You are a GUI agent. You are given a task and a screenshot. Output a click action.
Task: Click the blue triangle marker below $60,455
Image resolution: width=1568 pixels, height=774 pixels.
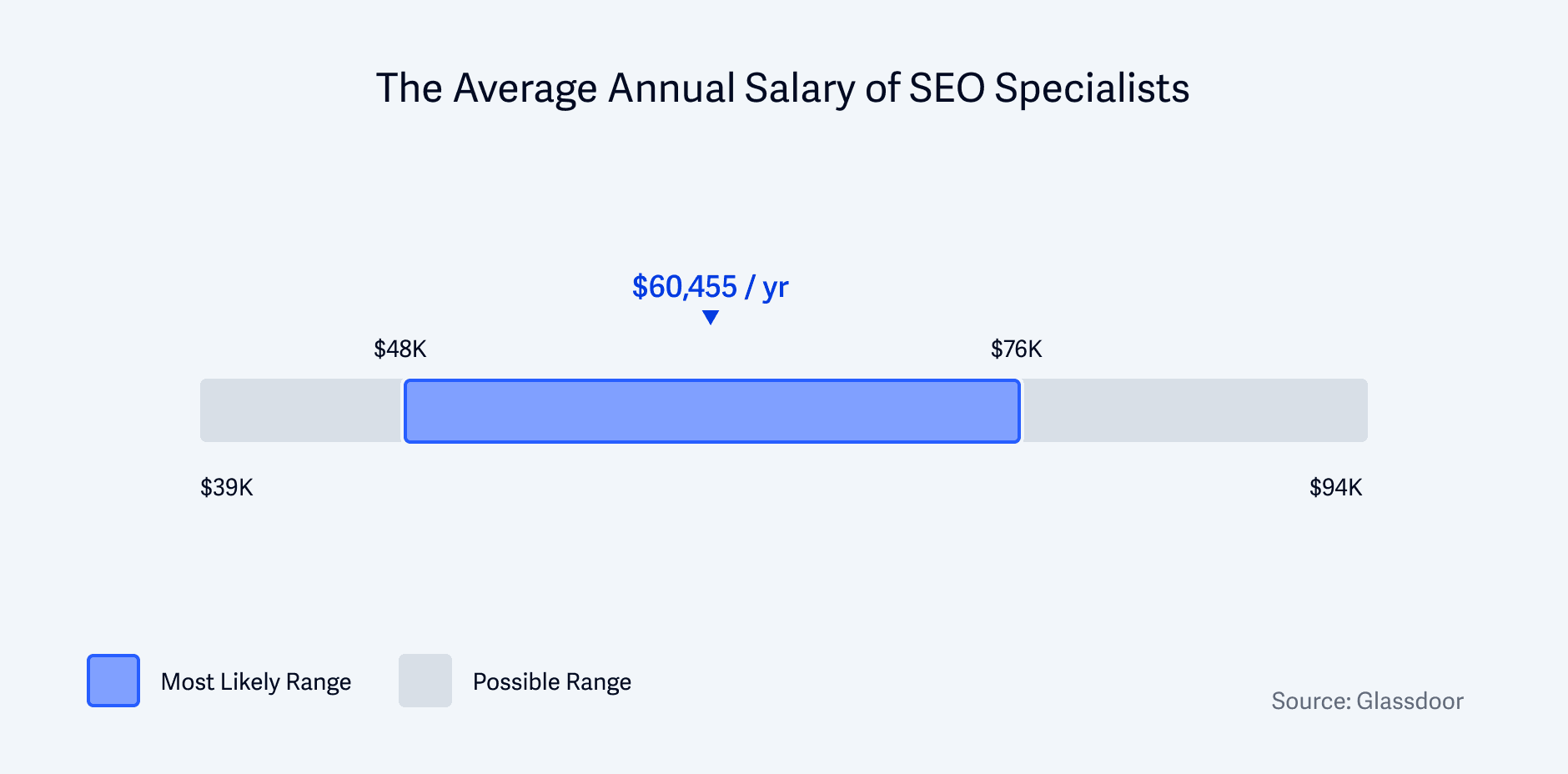pyautogui.click(x=711, y=318)
